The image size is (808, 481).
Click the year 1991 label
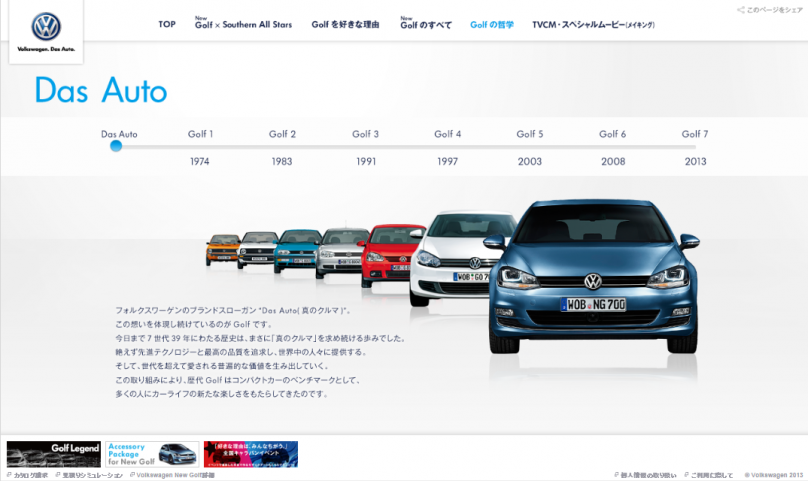[366, 161]
